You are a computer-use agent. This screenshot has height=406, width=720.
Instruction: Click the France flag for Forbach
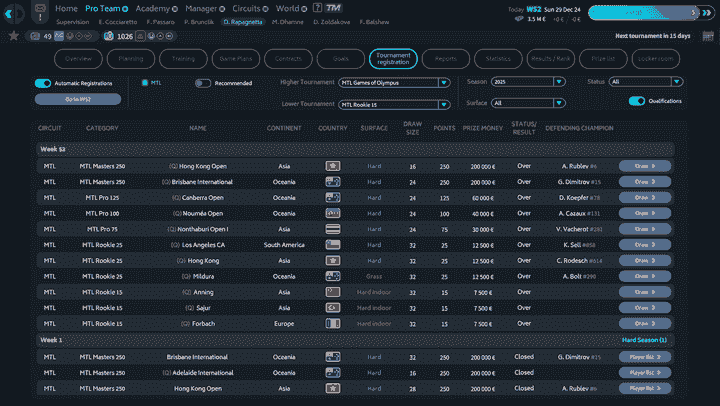click(333, 323)
